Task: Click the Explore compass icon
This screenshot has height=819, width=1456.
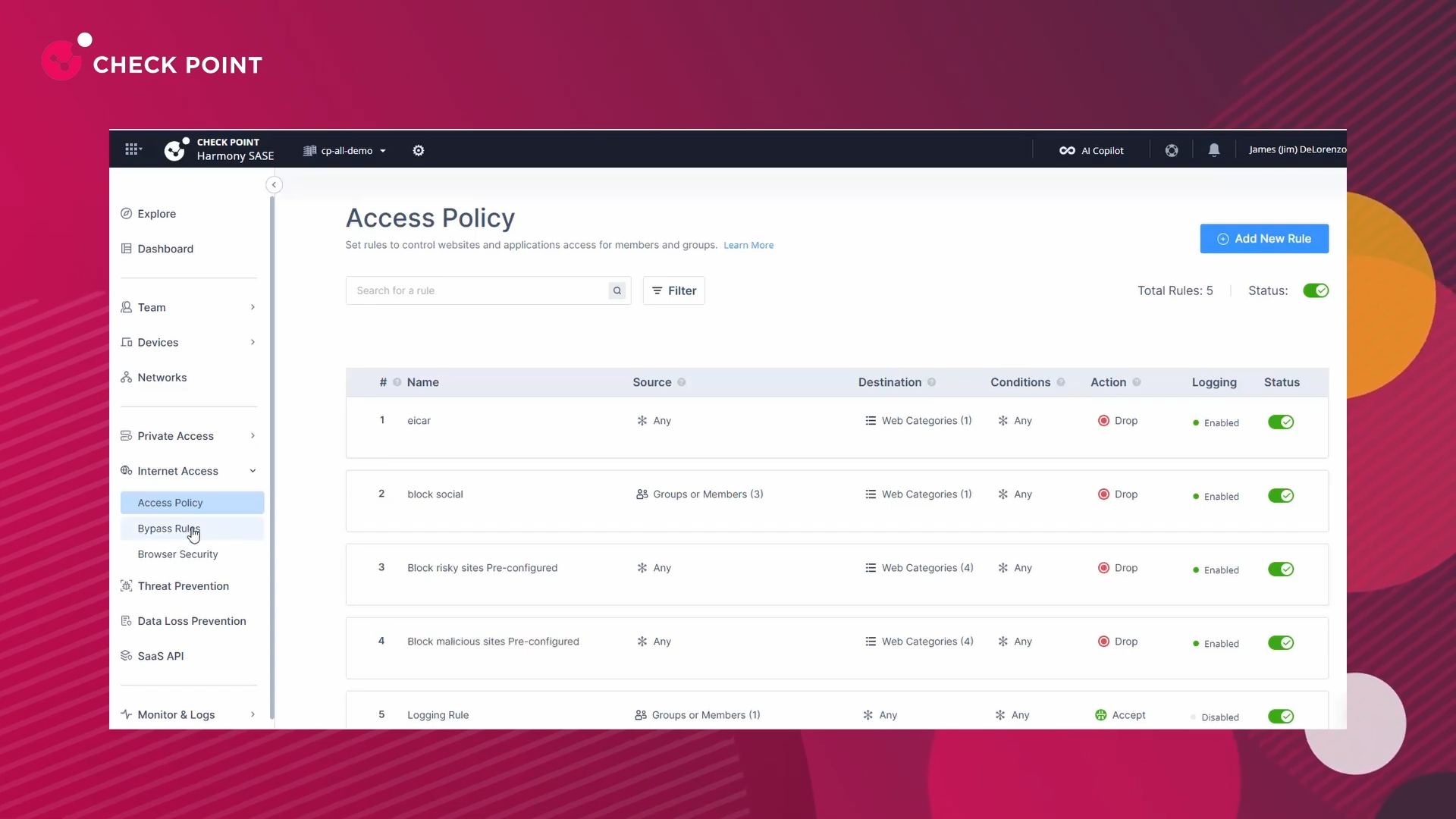Action: point(127,214)
